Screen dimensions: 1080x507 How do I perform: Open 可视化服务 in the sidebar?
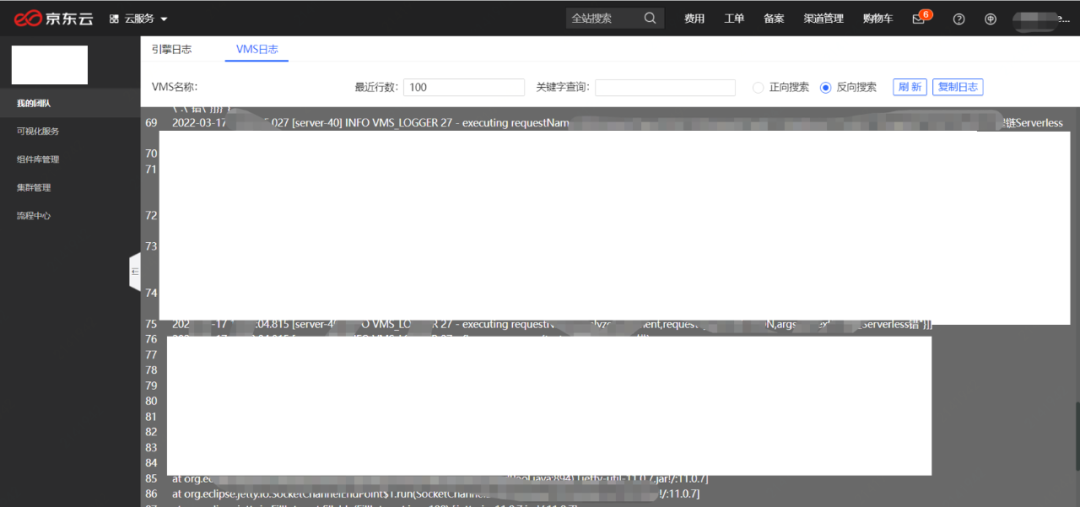click(38, 131)
